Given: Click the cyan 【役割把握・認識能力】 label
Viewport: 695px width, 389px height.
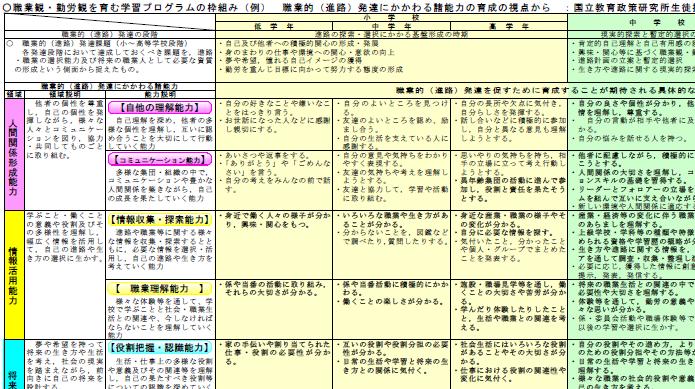Looking at the screenshot, I should [160, 348].
